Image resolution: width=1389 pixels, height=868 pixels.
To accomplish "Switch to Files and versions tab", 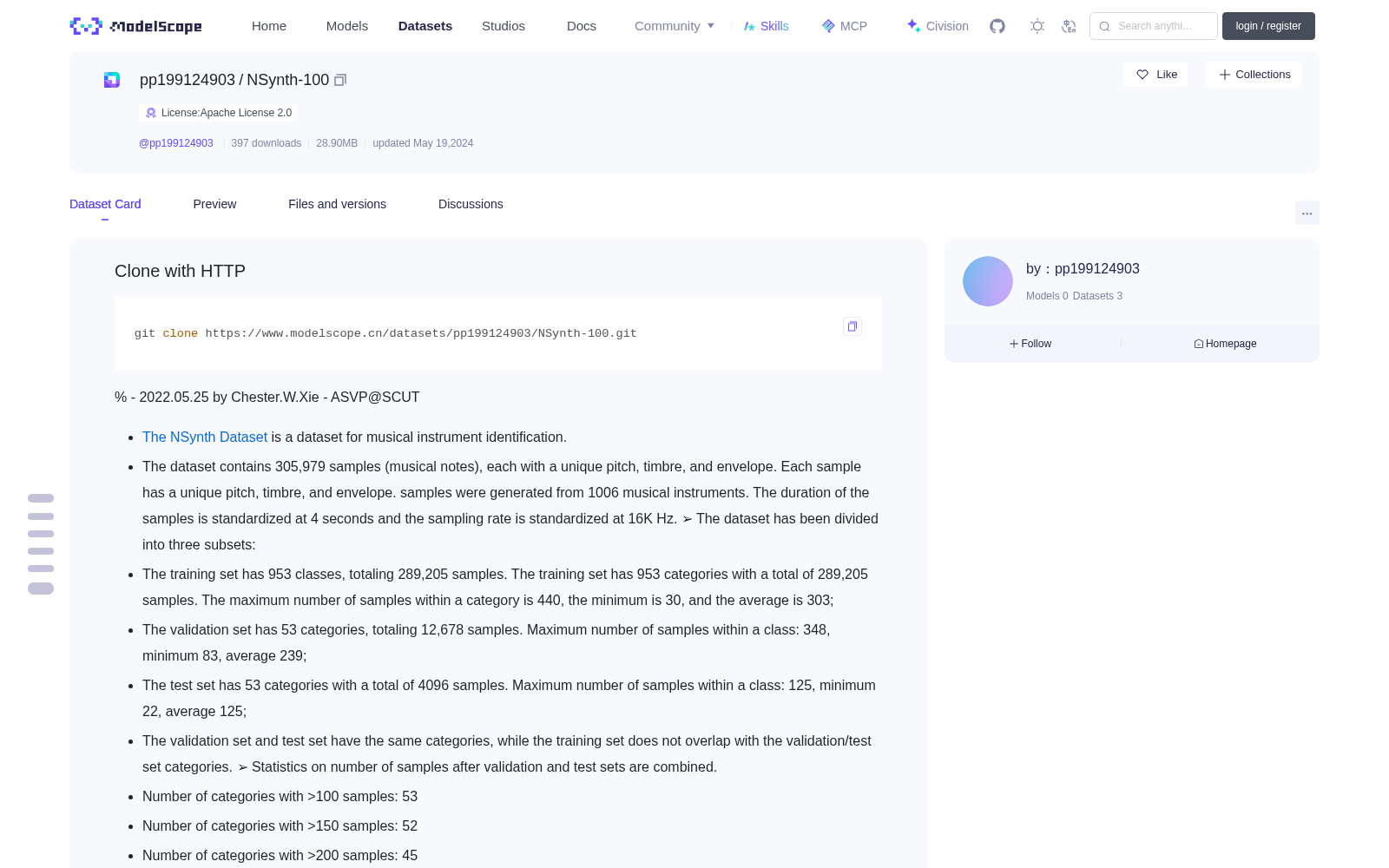I will (337, 204).
